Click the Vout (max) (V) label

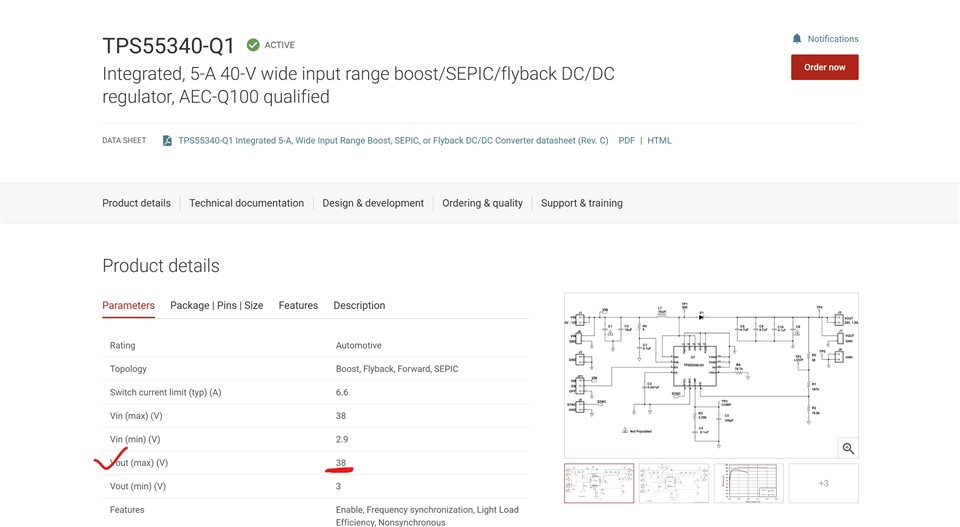[x=139, y=463]
